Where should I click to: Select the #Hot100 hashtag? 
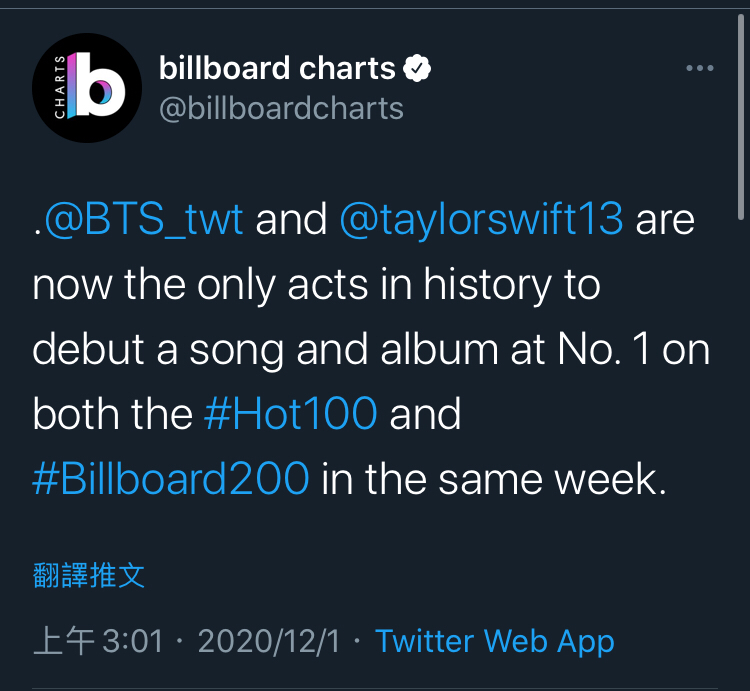[x=291, y=413]
